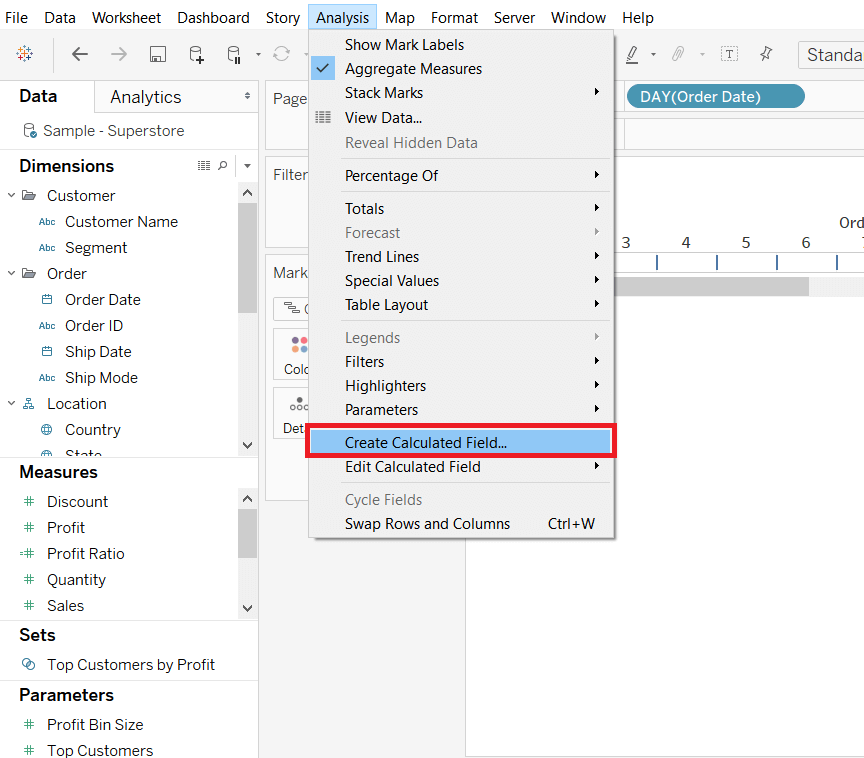The image size is (864, 758).
Task: Open the Worksheet menu
Action: click(x=126, y=18)
